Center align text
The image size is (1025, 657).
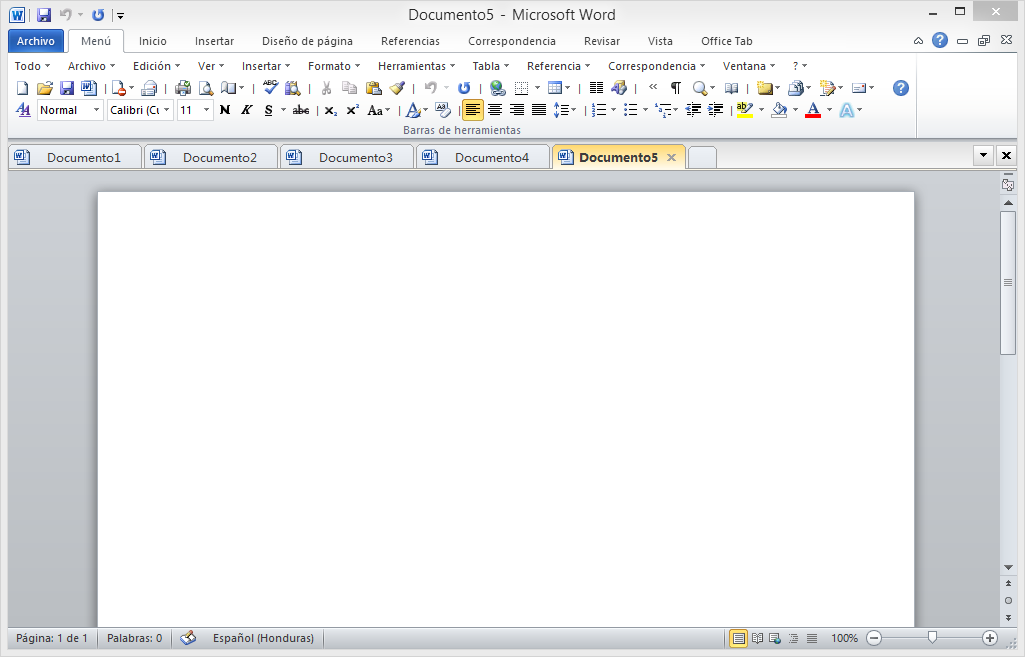click(495, 110)
